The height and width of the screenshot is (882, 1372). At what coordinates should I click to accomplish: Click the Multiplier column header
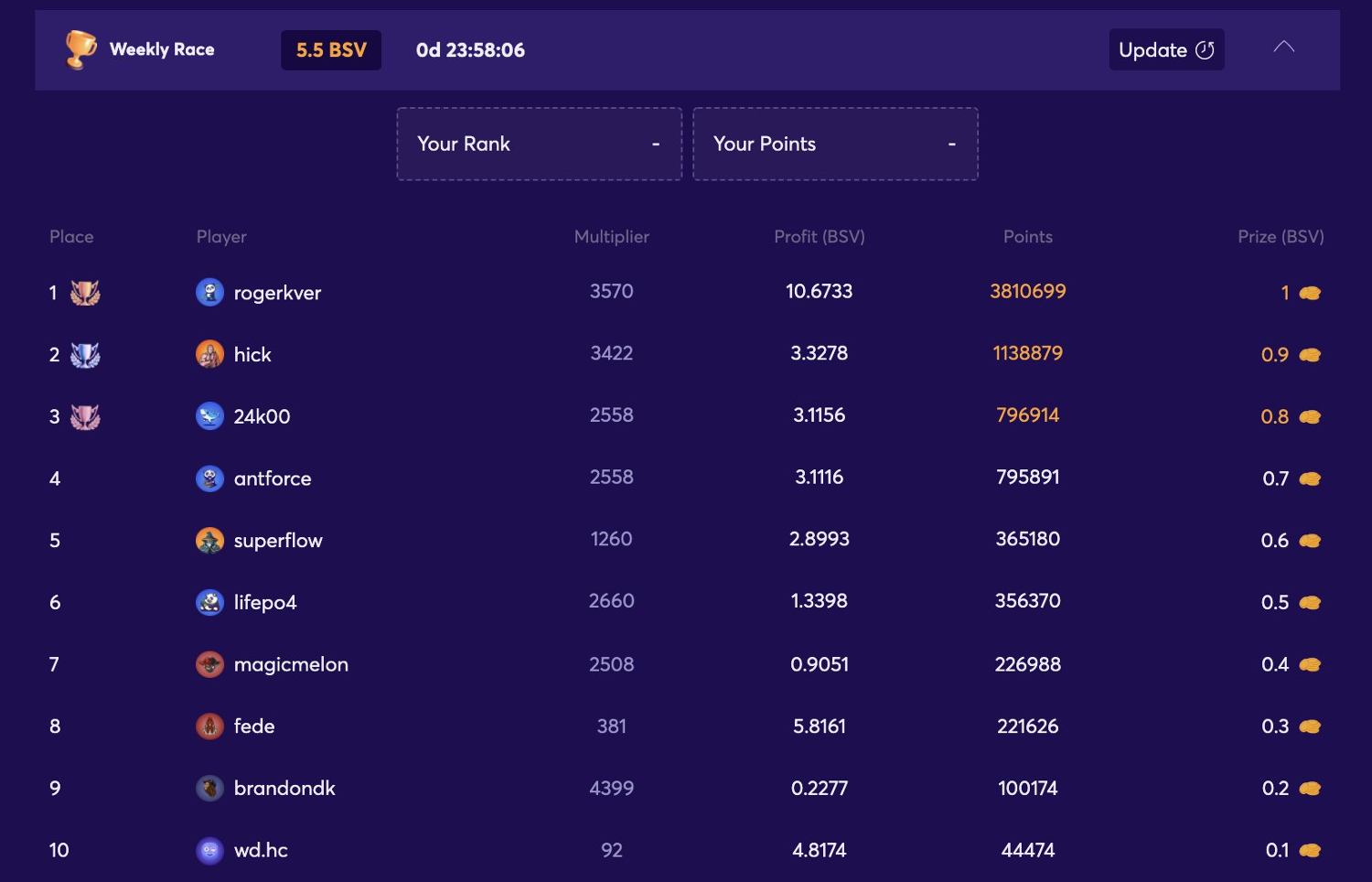coord(611,237)
